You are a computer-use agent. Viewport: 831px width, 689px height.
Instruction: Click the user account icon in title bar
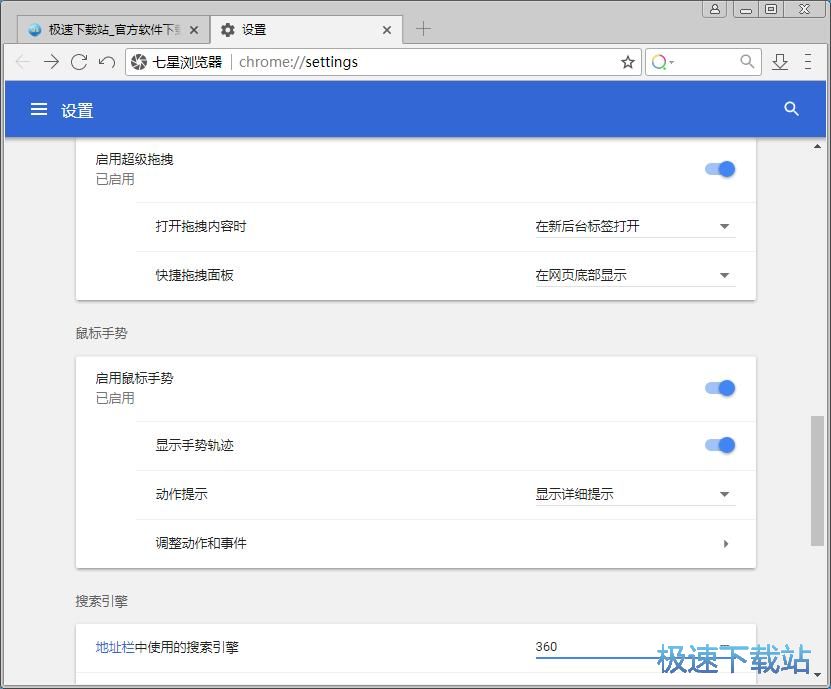tap(714, 9)
